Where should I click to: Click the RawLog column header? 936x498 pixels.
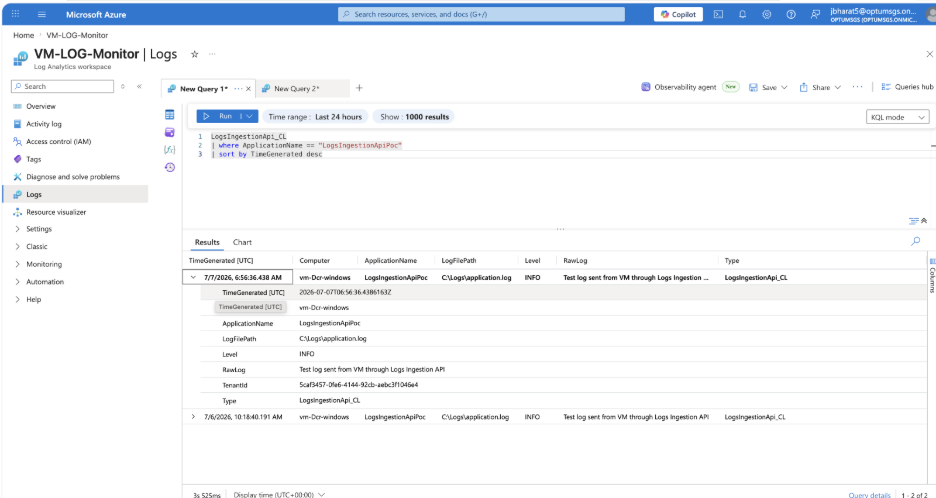[x=575, y=261]
